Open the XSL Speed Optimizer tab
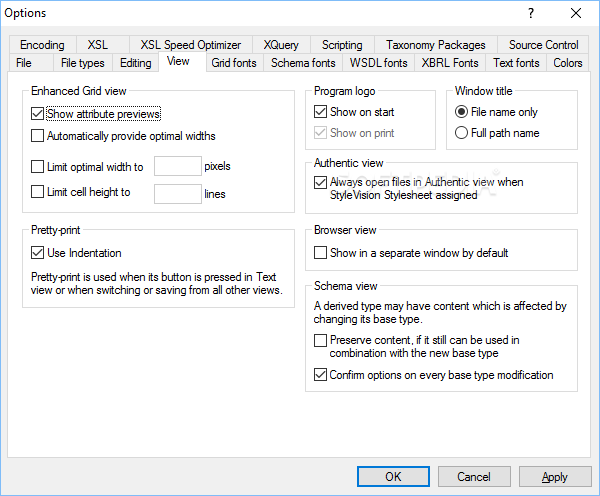The image size is (600, 496). [191, 45]
